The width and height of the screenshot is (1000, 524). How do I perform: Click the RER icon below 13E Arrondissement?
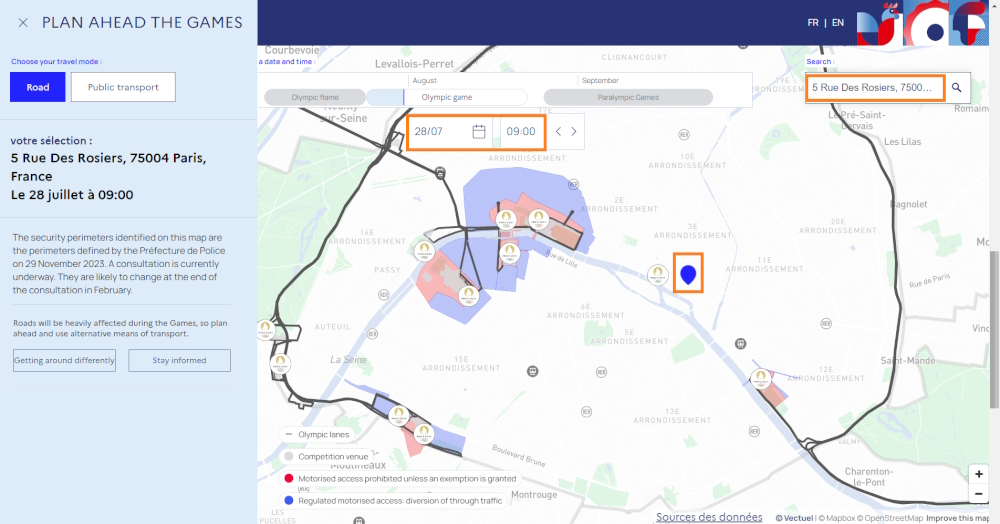click(x=754, y=431)
